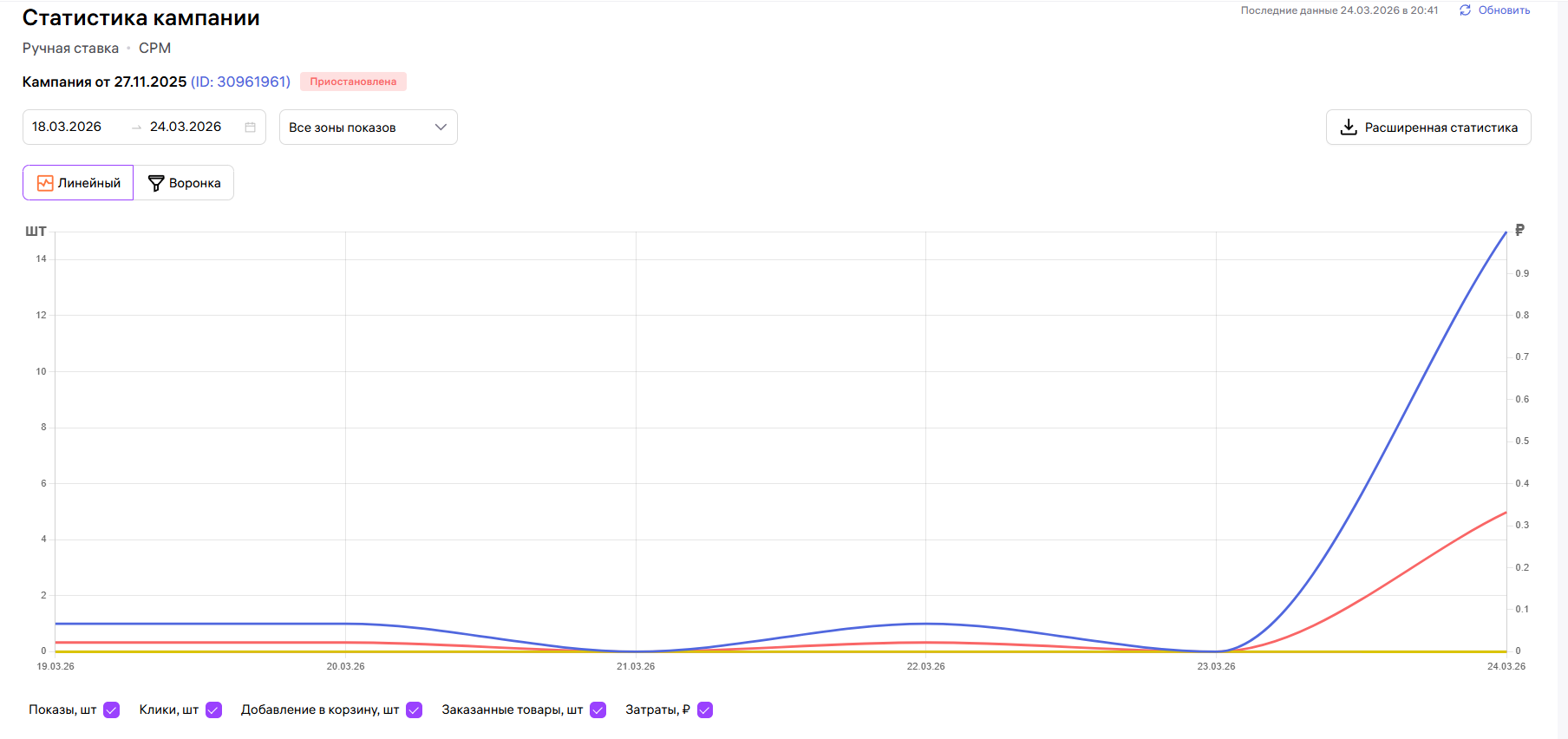Toggle the Клики, шт checkbox

[213, 710]
